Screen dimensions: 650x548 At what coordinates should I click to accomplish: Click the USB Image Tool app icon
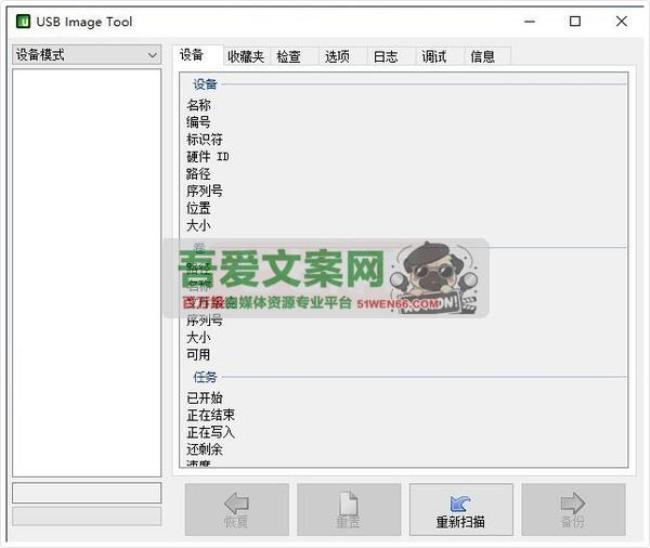pos(23,21)
